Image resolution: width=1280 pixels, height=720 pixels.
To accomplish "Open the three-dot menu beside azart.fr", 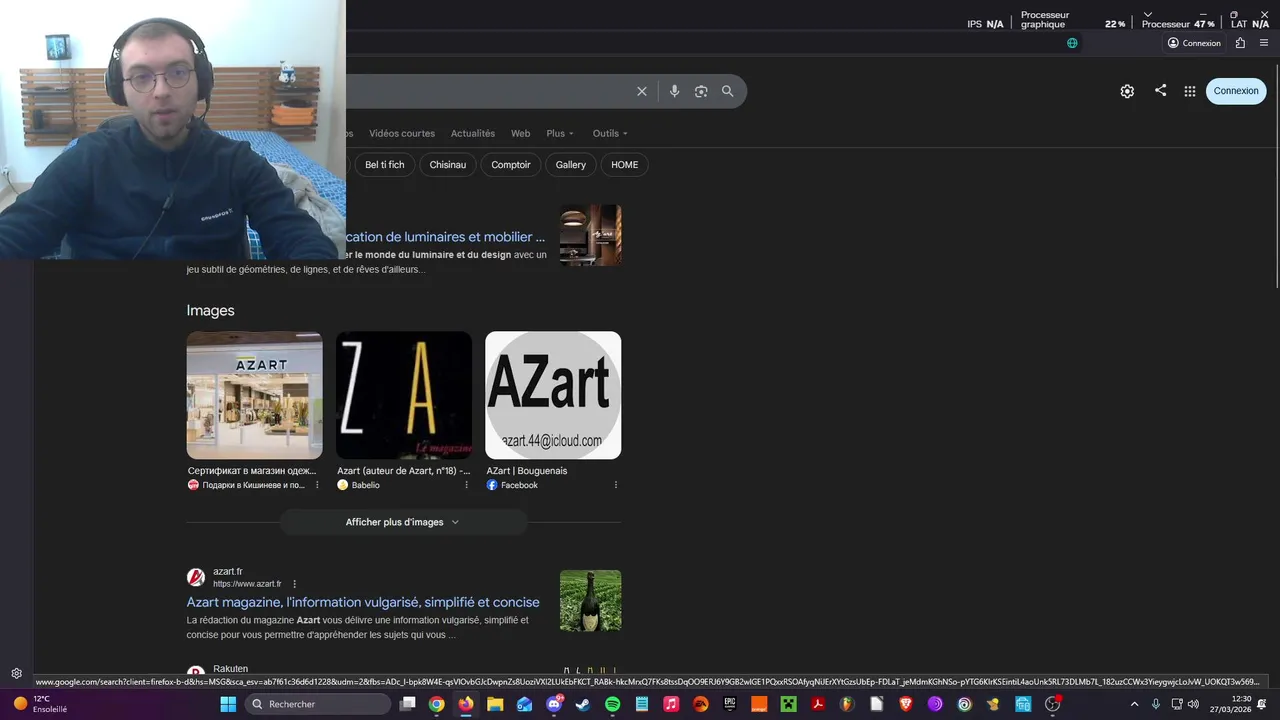I will coord(294,584).
